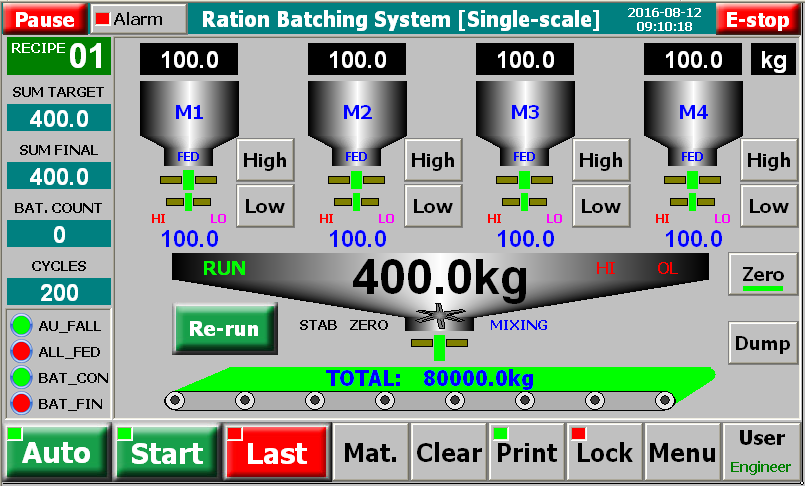Click the TOTAL 80000.0kg conveyor readout
This screenshot has width=805, height=486.
click(x=430, y=378)
